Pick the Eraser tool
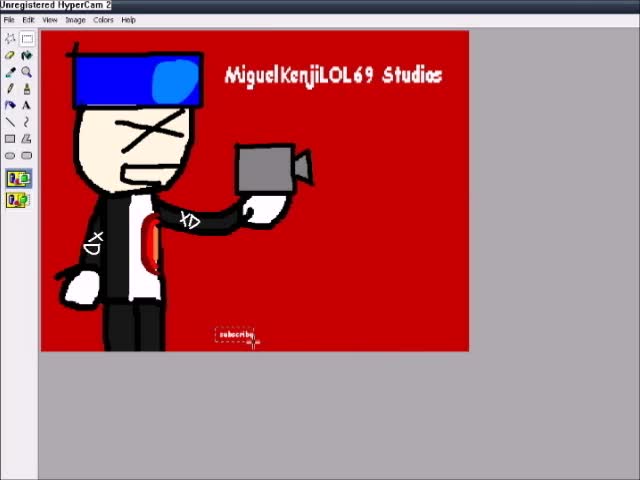This screenshot has height=480, width=640. [x=10, y=56]
